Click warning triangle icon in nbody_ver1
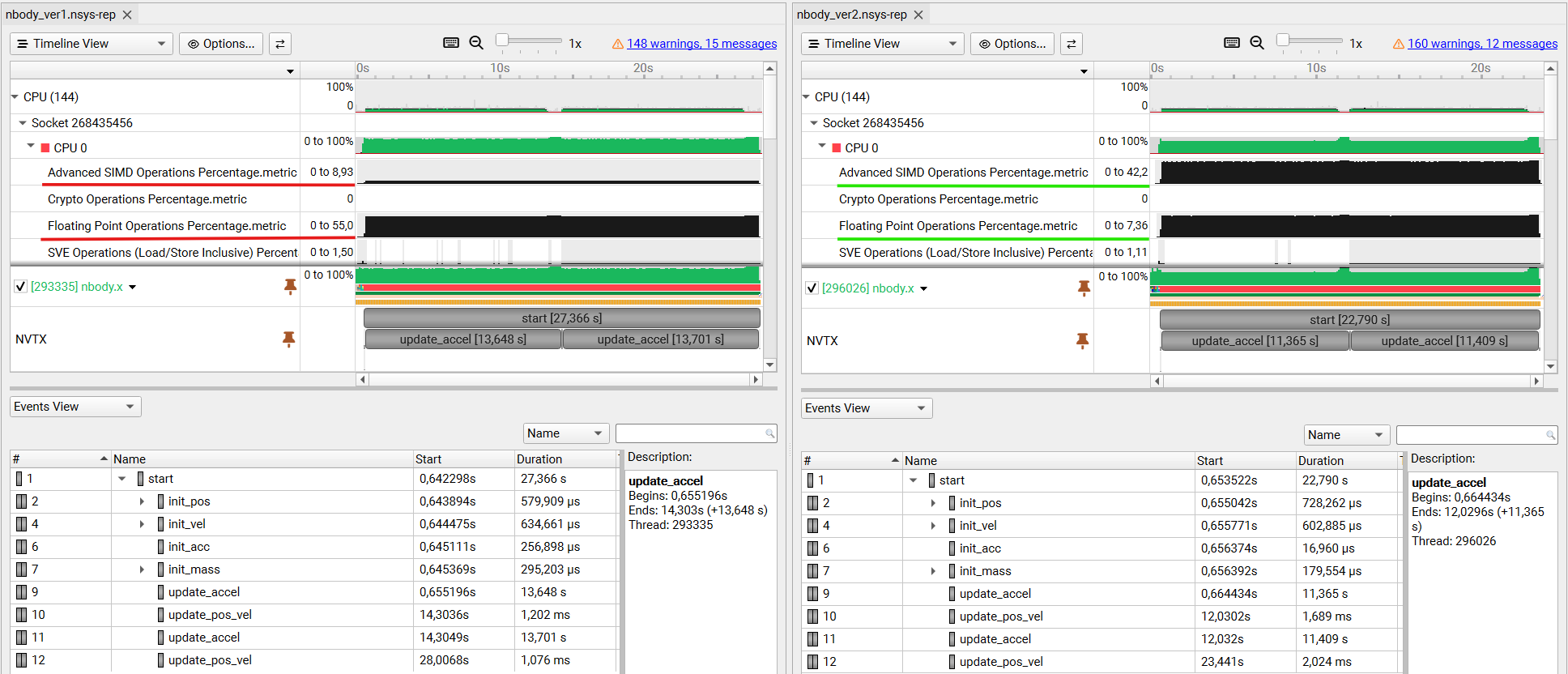 point(617,44)
